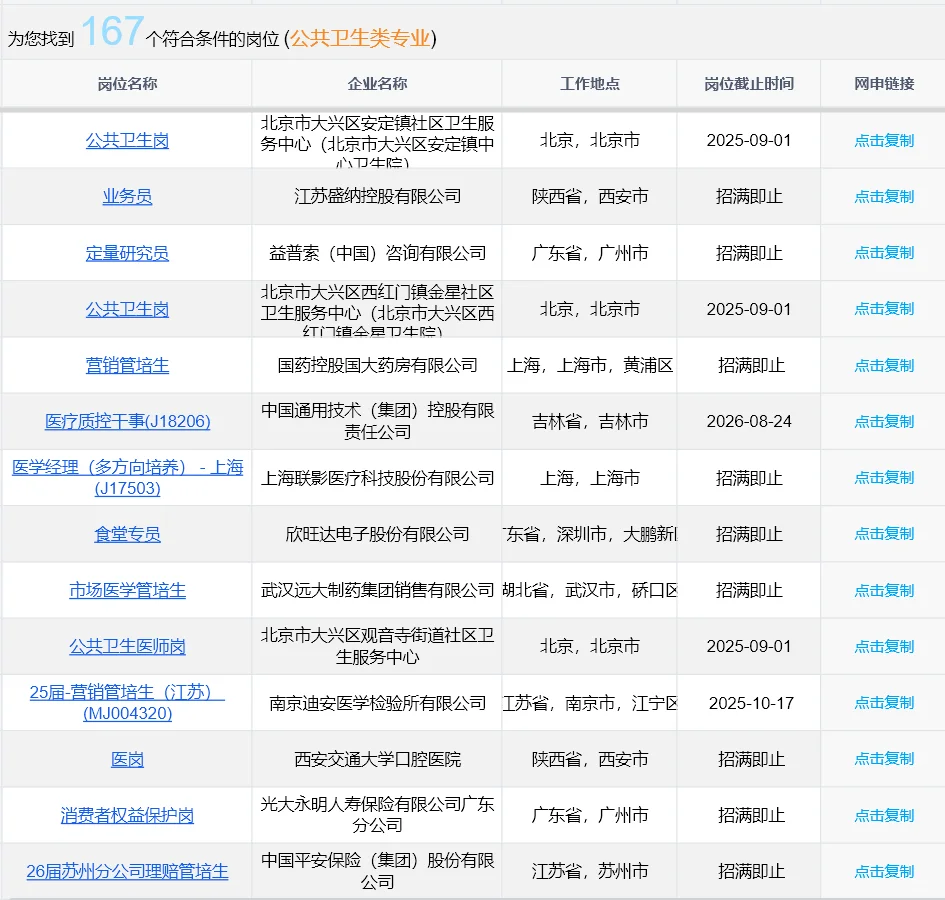Open 医学经理(多方向培养)-上海 job link
945x900 pixels.
pyautogui.click(x=127, y=477)
